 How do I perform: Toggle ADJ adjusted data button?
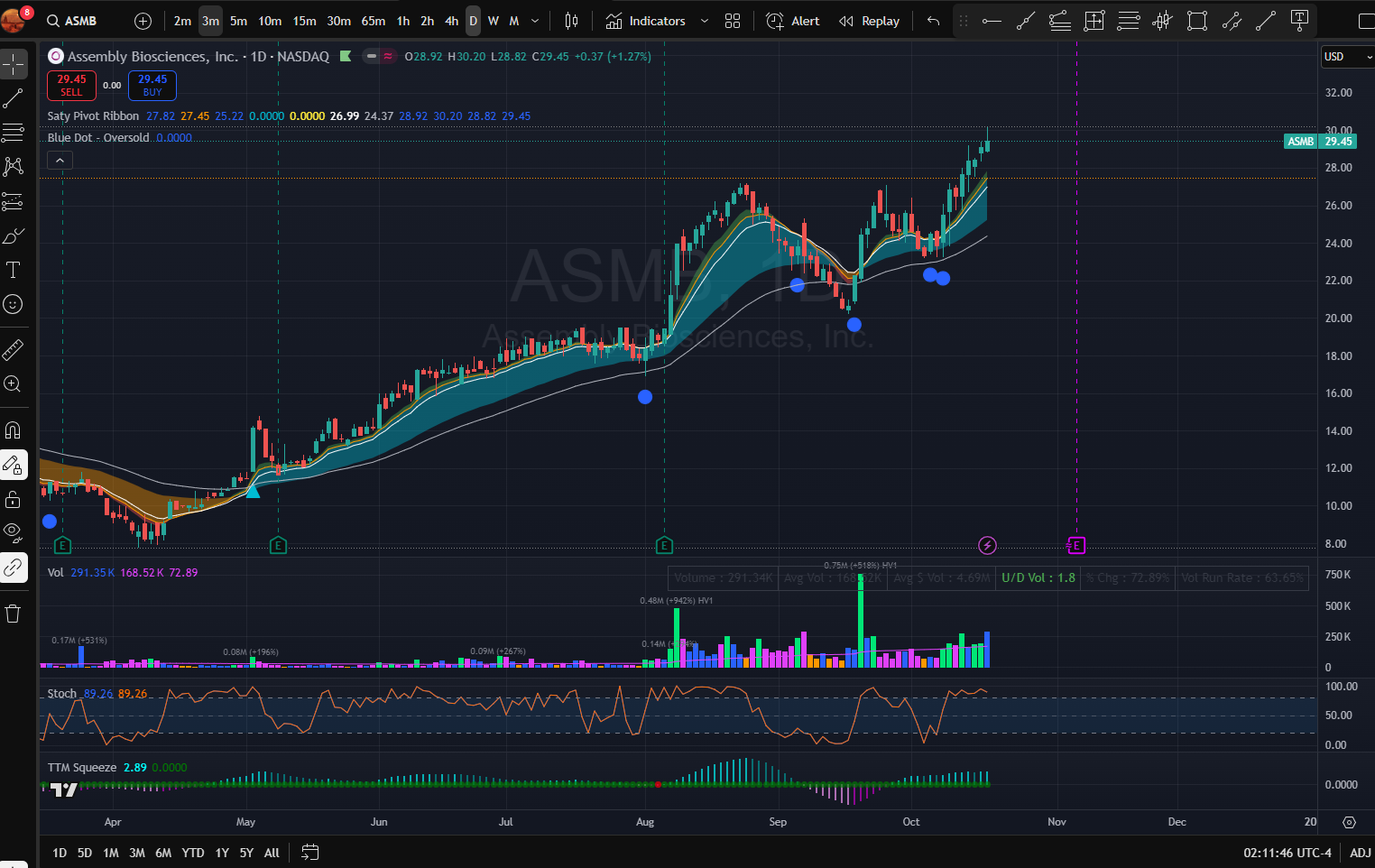click(x=1360, y=853)
